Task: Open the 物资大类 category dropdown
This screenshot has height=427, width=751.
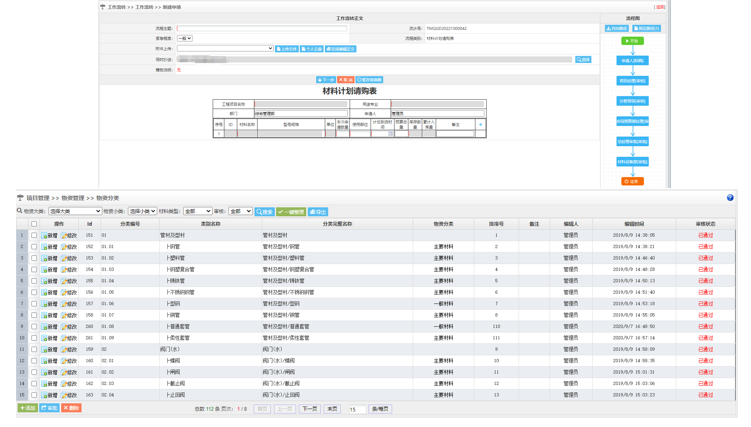Action: [75, 212]
